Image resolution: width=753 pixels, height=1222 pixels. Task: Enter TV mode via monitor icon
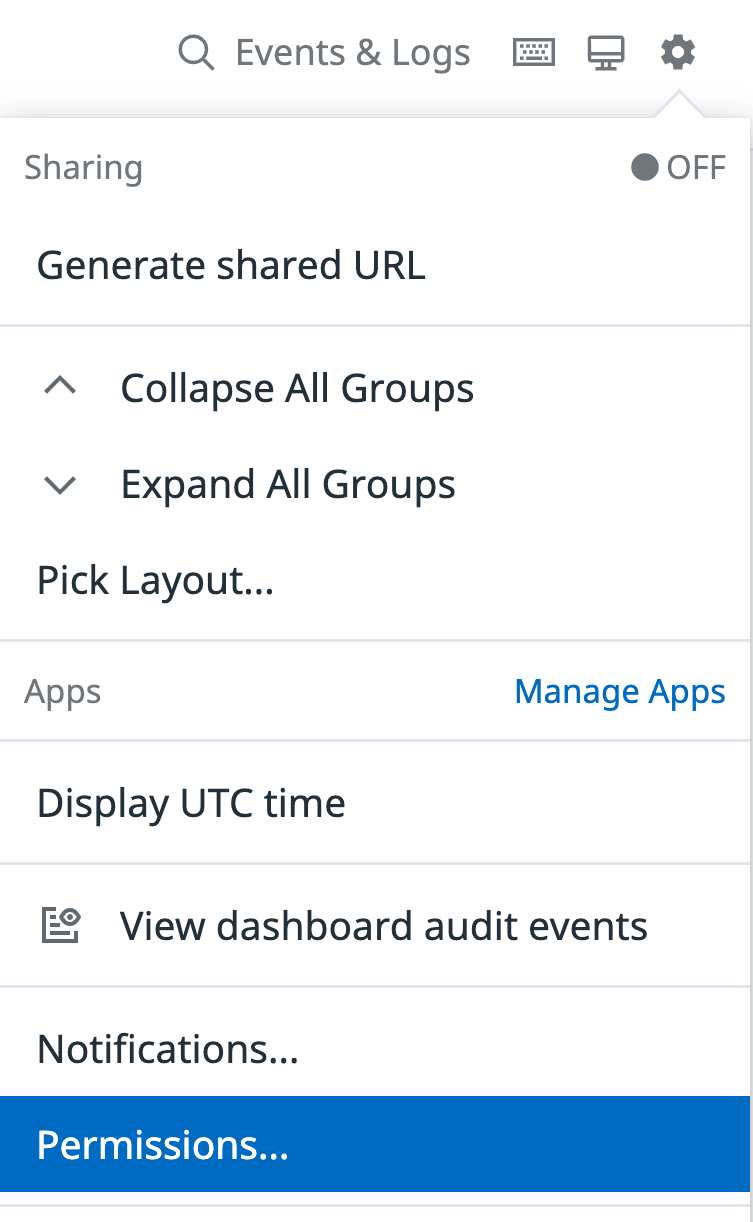pyautogui.click(x=605, y=53)
